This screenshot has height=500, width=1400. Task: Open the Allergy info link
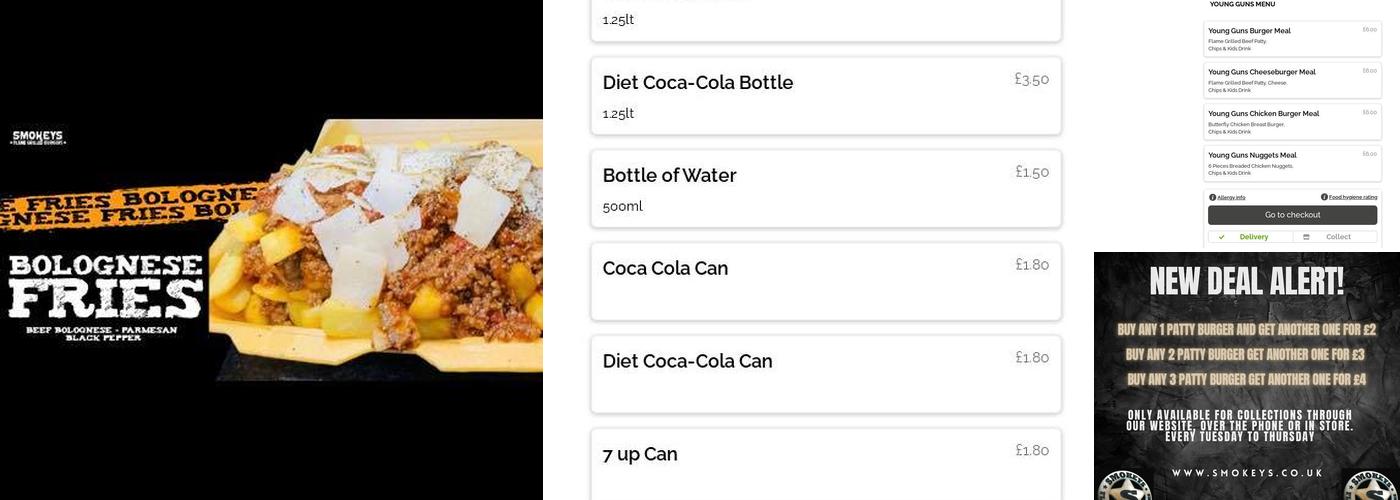pos(1231,198)
